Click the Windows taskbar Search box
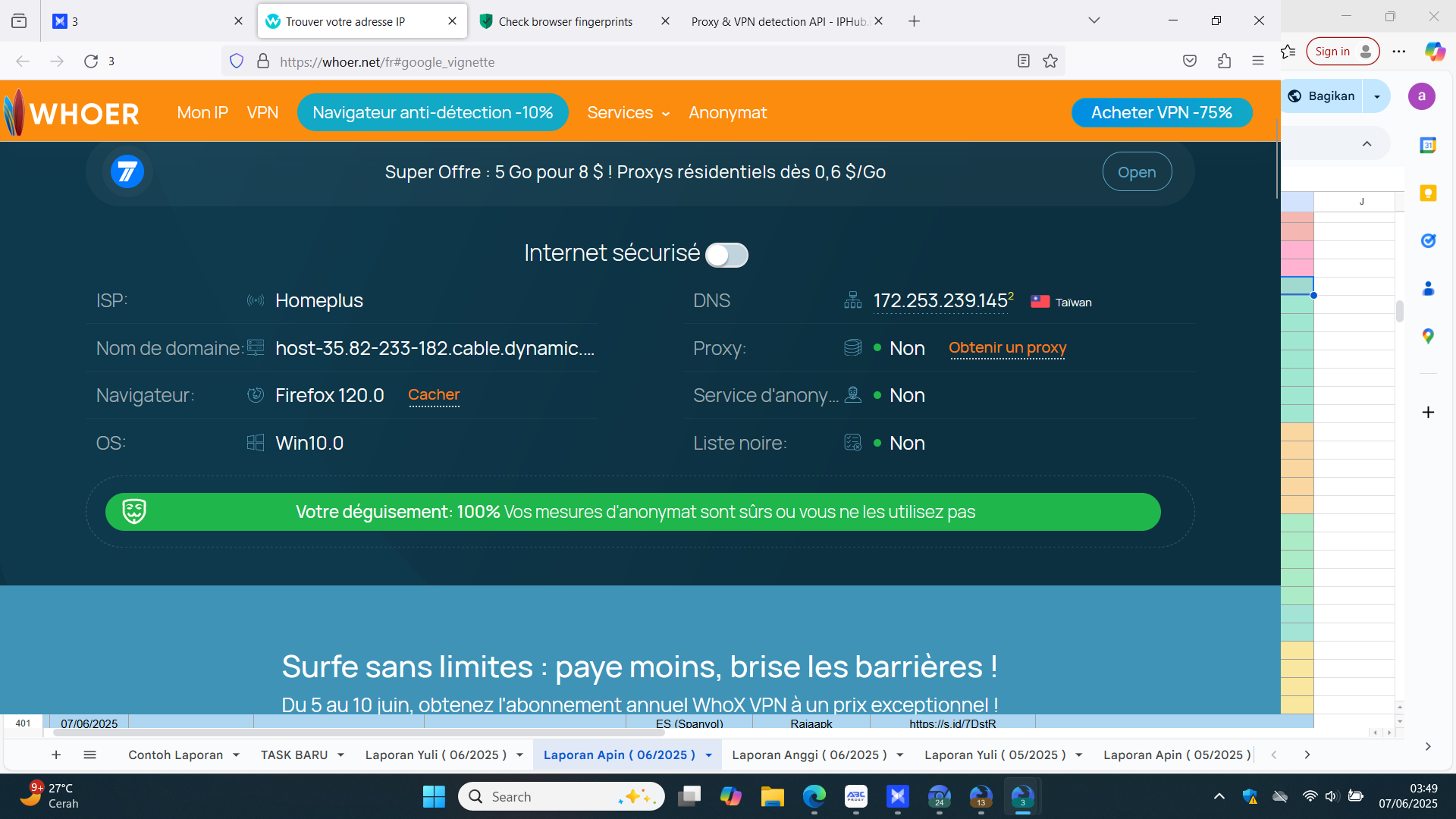This screenshot has width=1456, height=819. tap(561, 797)
